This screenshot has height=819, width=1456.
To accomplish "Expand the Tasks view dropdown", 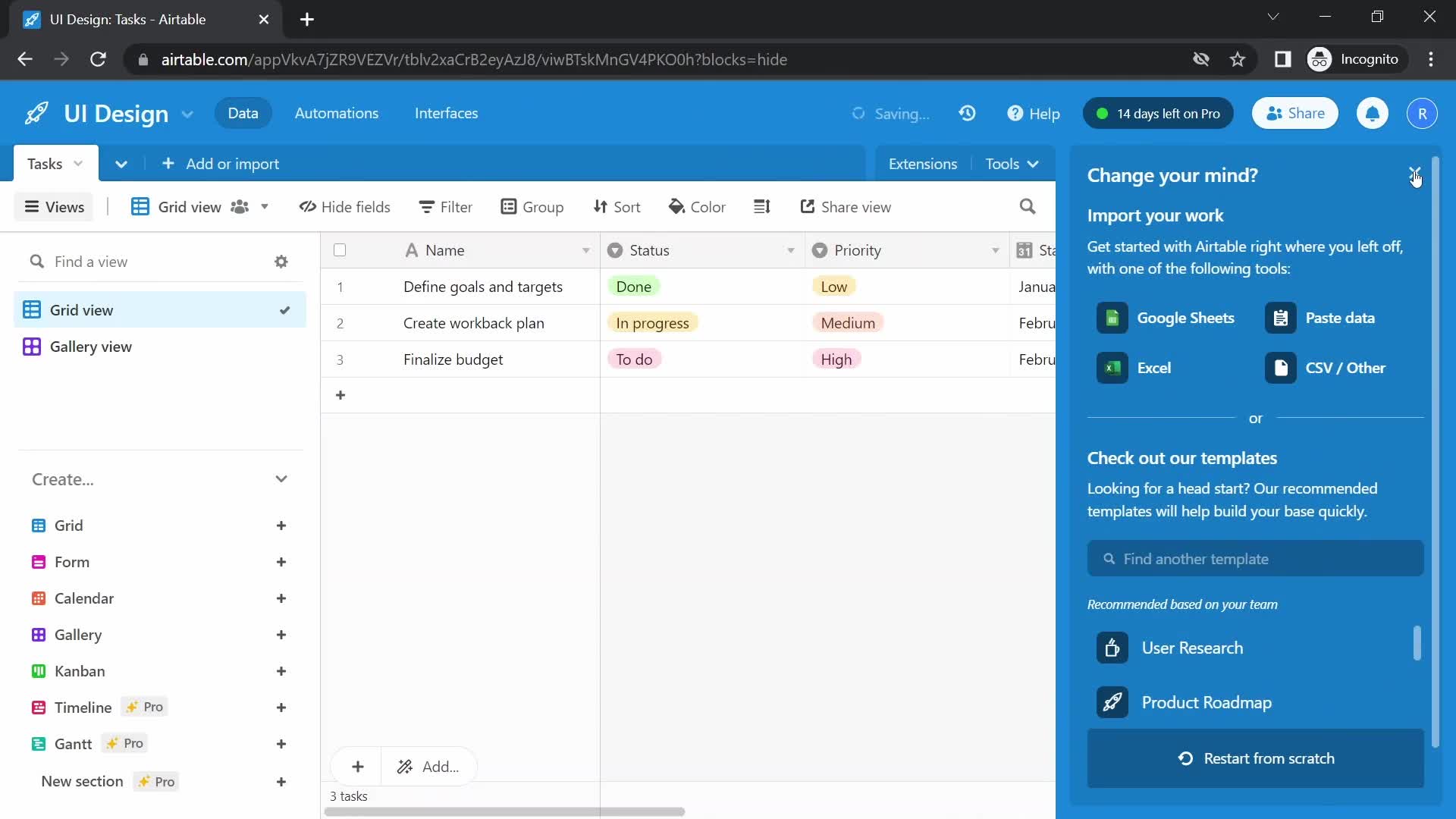I will (x=79, y=163).
